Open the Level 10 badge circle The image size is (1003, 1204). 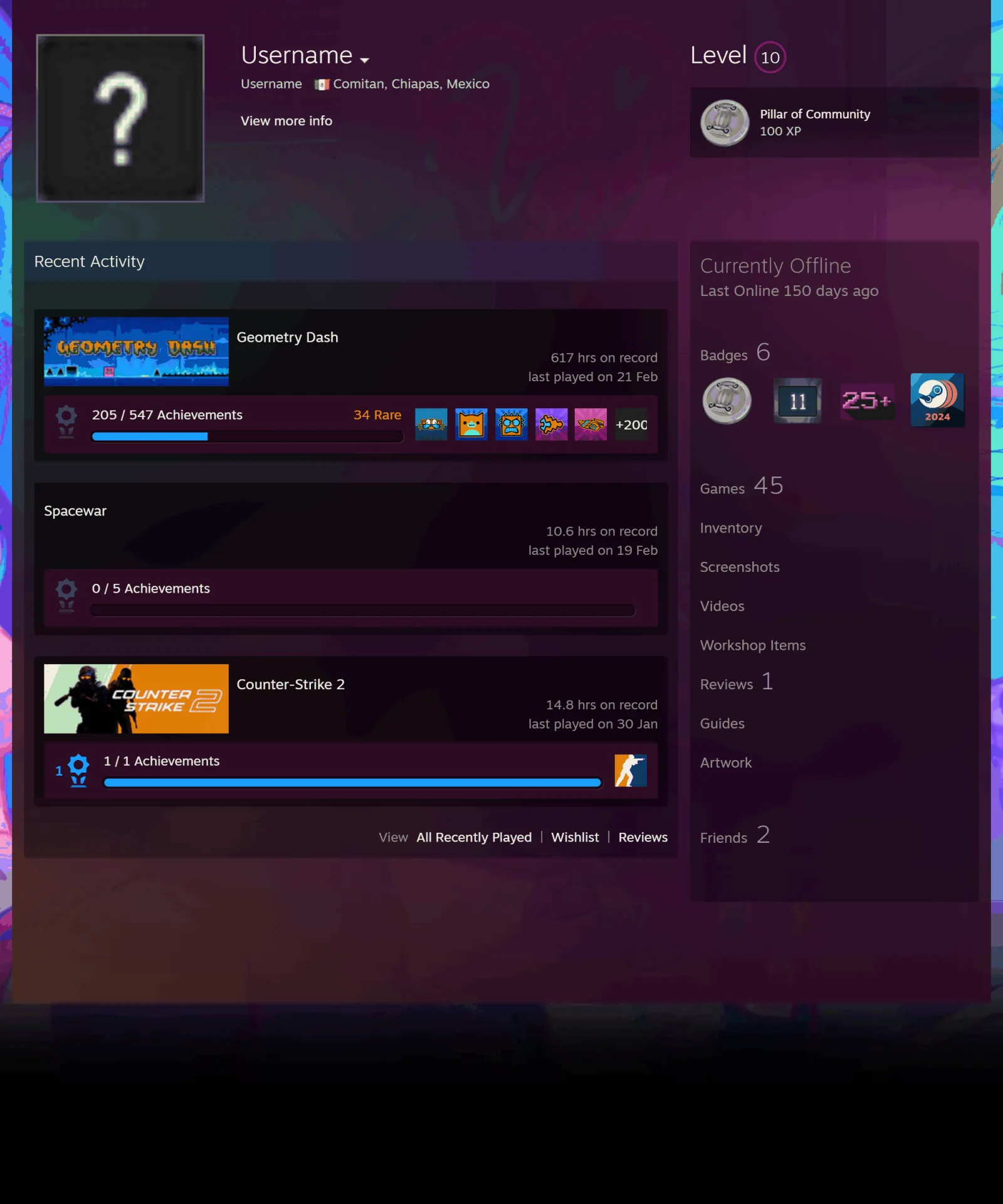tap(770, 57)
